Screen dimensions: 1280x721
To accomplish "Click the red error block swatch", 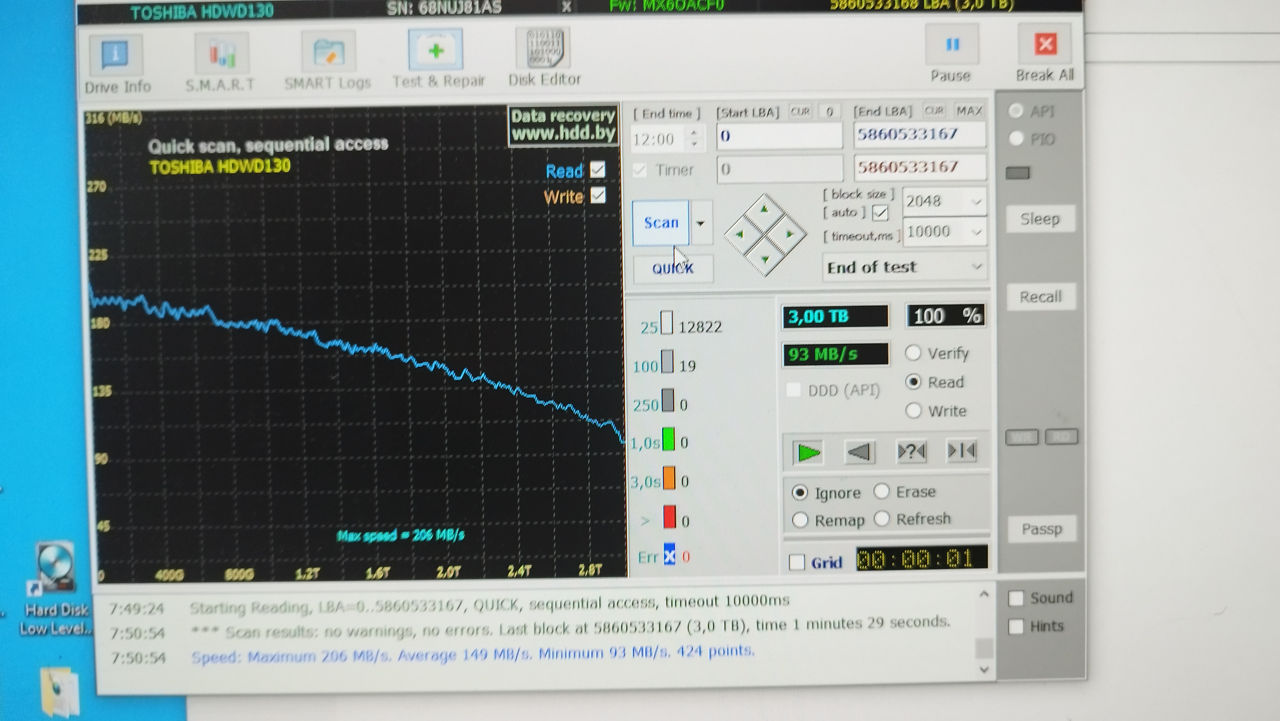I will coord(669,518).
